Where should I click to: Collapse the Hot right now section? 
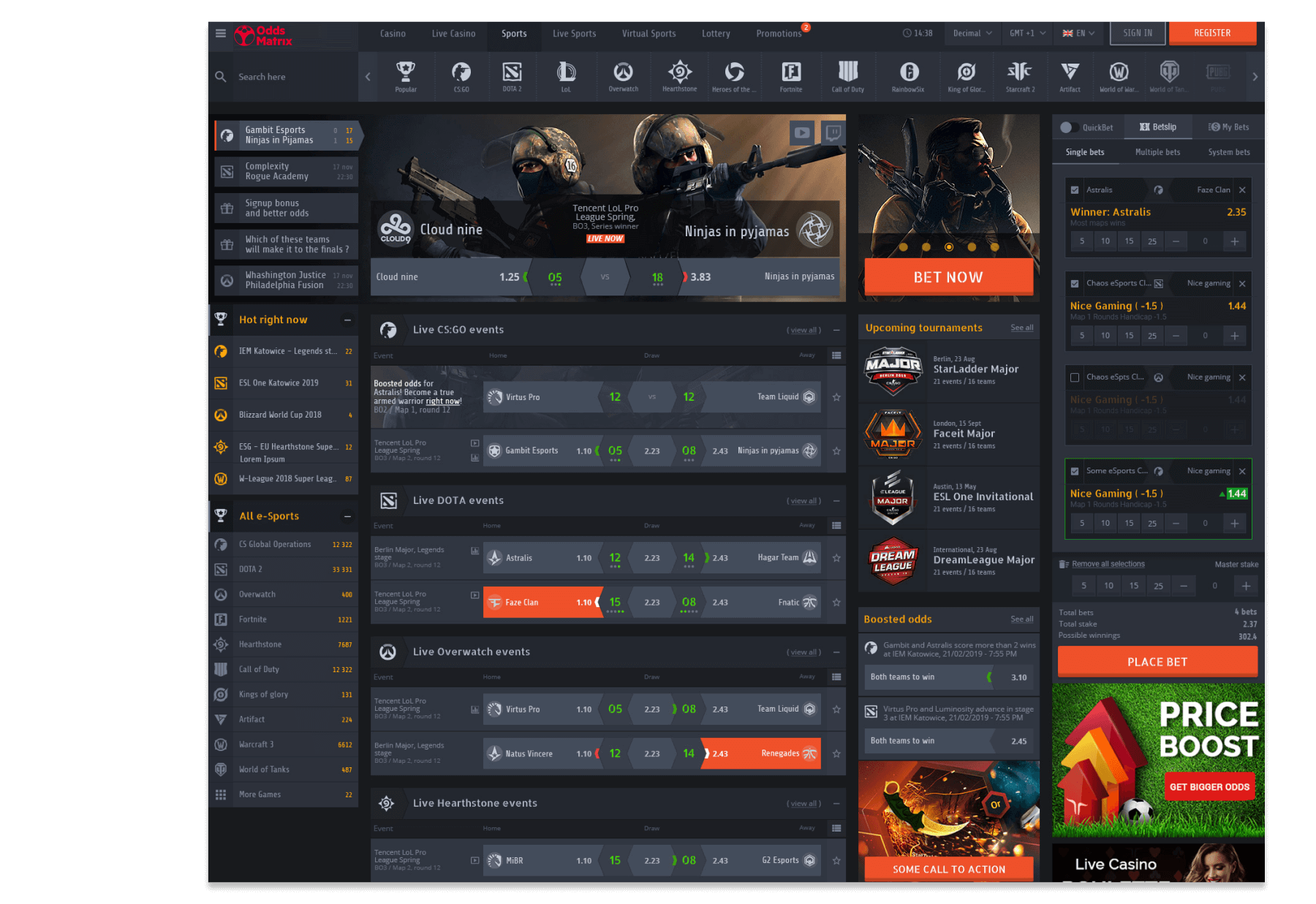pos(348,320)
